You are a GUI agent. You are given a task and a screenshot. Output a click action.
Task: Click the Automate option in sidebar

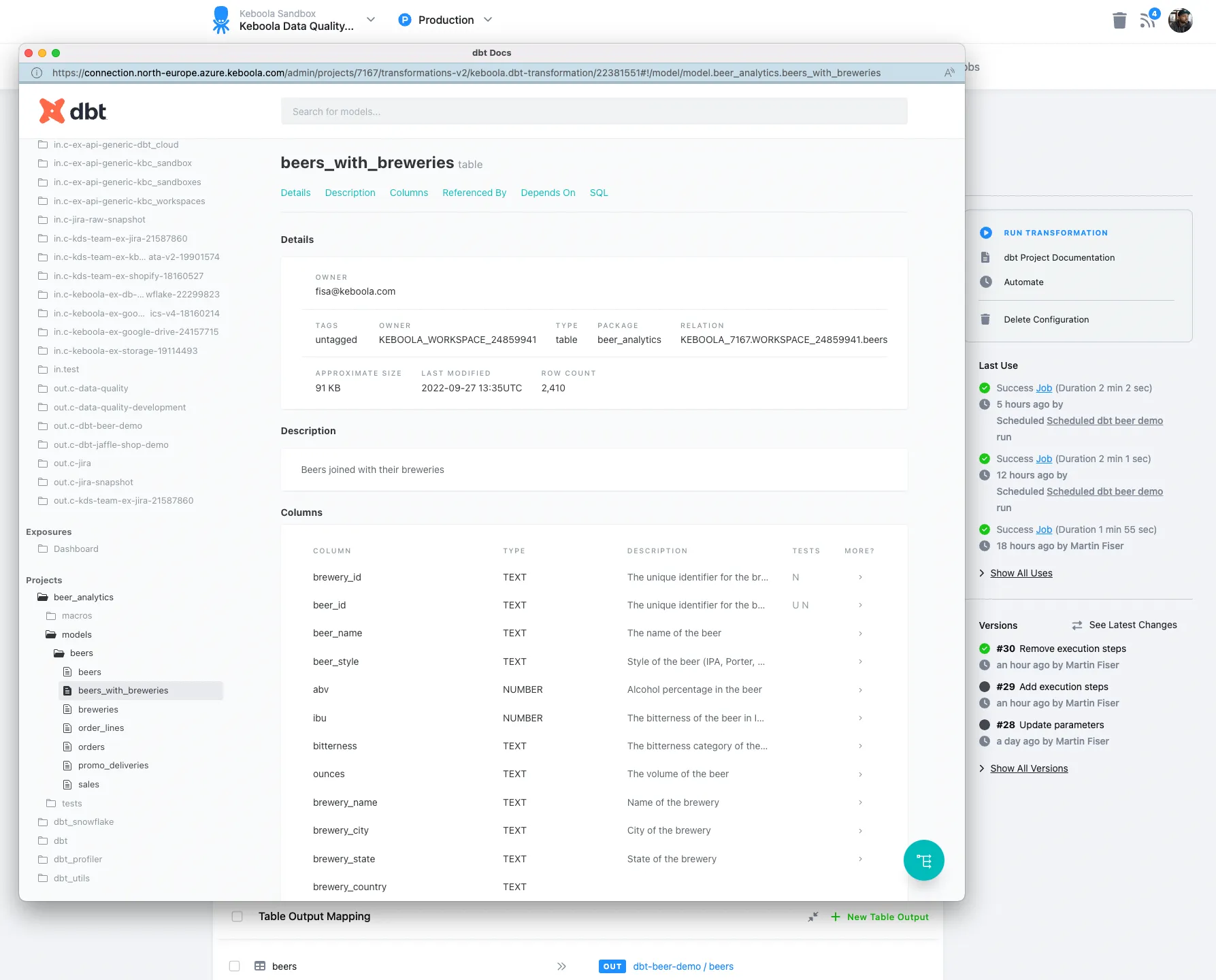(1023, 282)
